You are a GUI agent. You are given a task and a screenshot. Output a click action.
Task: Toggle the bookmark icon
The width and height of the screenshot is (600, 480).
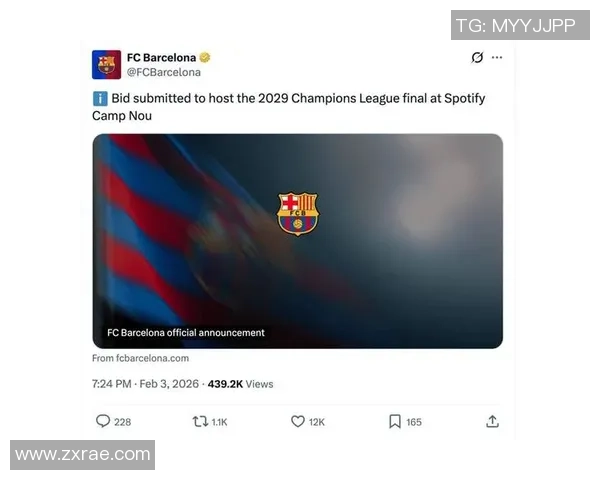click(395, 421)
